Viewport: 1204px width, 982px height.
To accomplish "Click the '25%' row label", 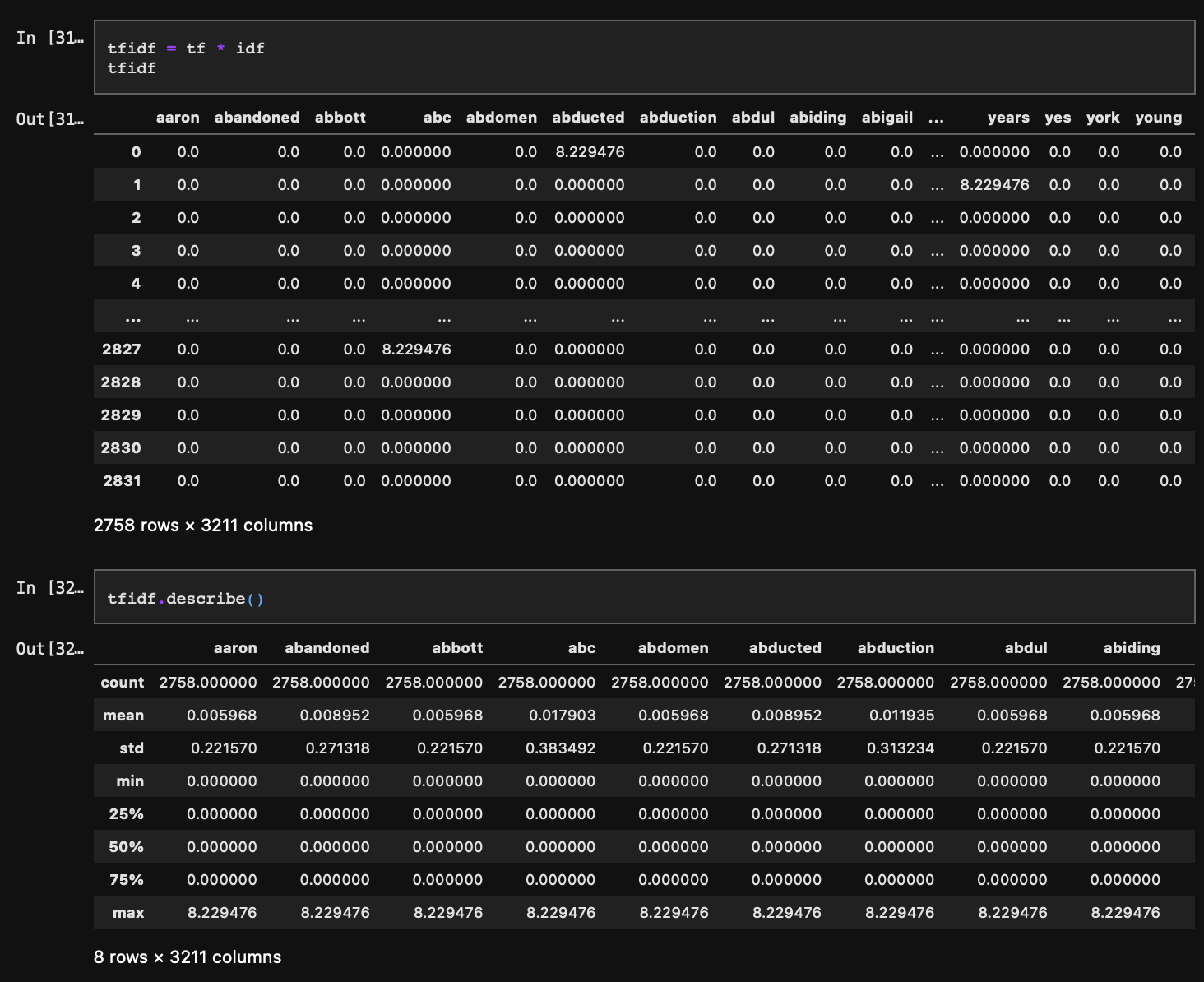I will tap(126, 814).
